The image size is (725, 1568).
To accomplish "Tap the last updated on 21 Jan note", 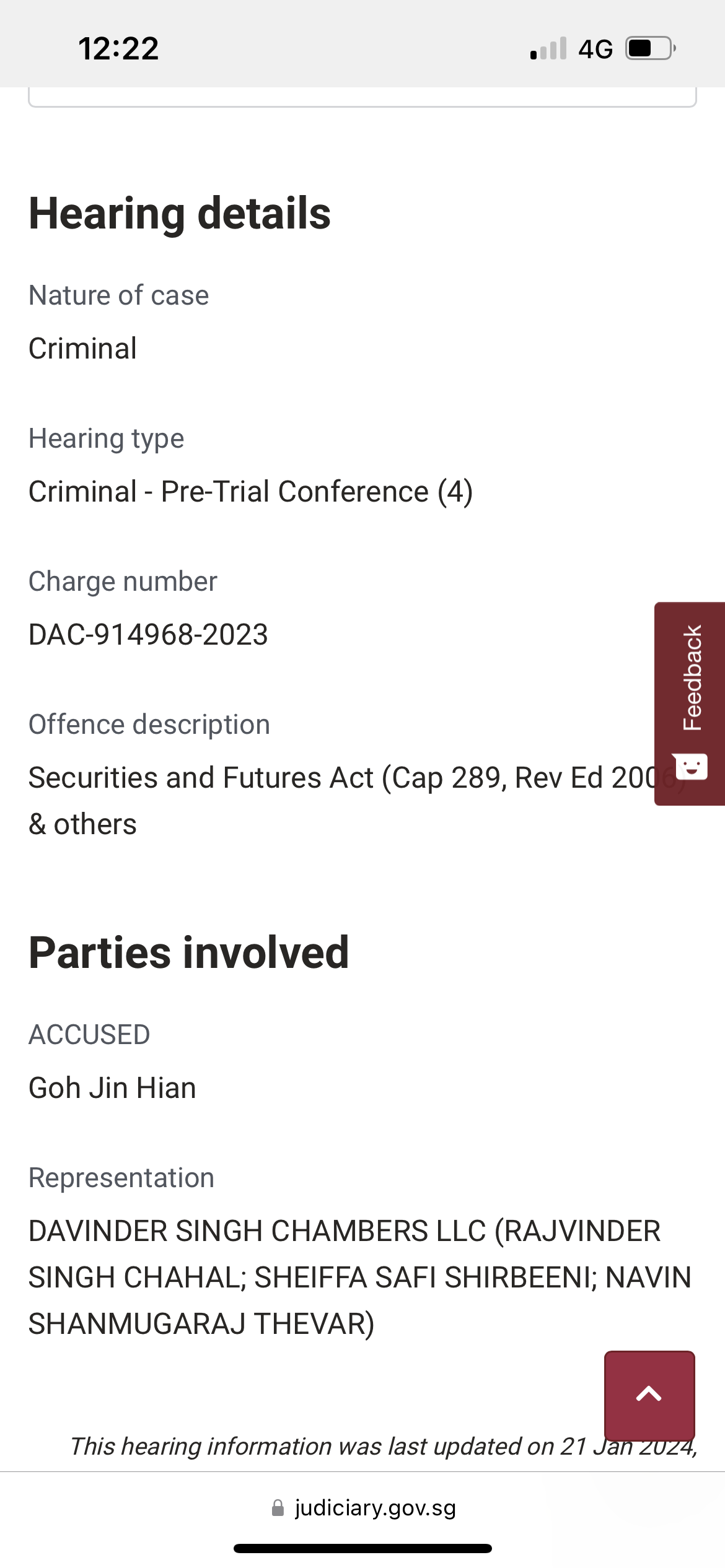I will 384,1446.
